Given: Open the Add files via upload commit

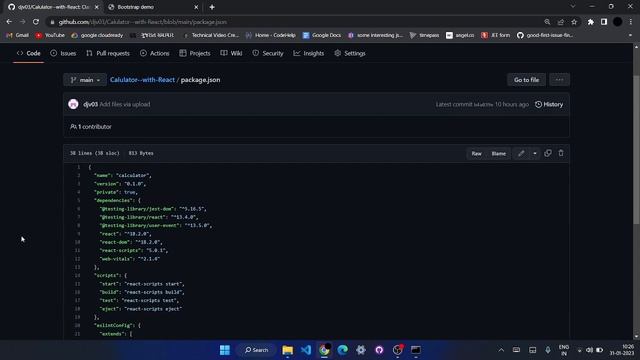Looking at the screenshot, I should (125, 104).
